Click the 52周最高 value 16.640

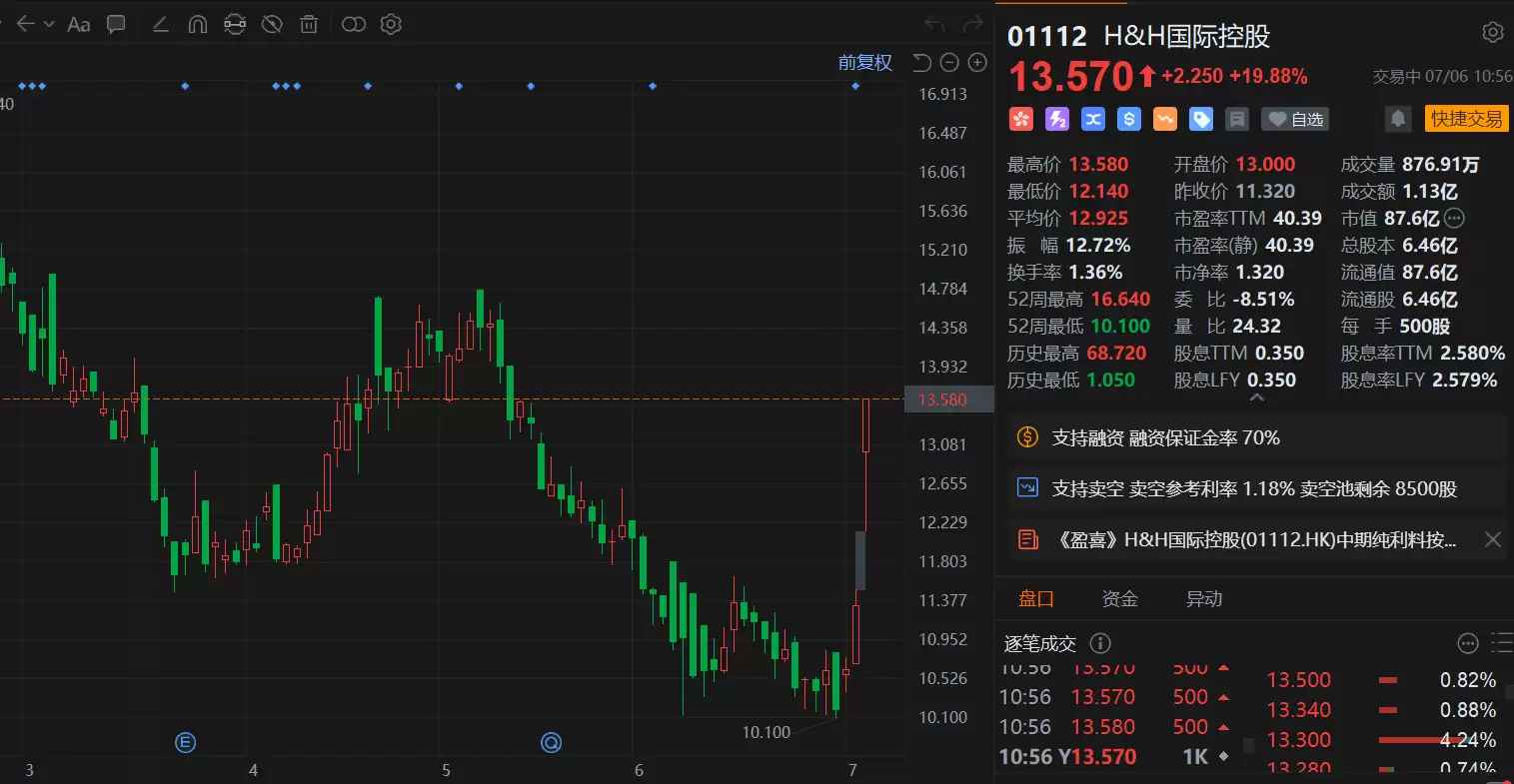1120,300
